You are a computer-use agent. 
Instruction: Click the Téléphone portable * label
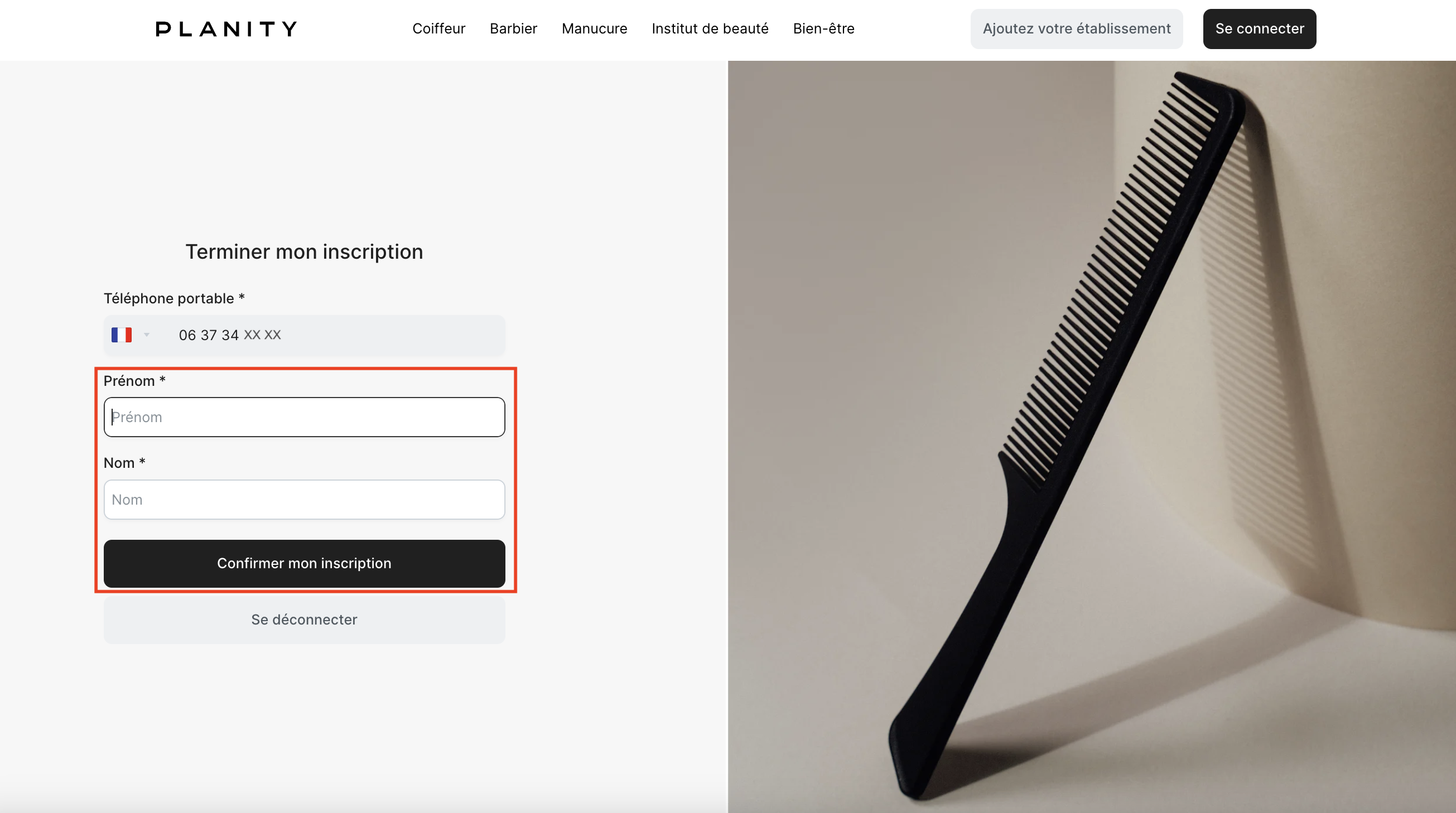[174, 298]
